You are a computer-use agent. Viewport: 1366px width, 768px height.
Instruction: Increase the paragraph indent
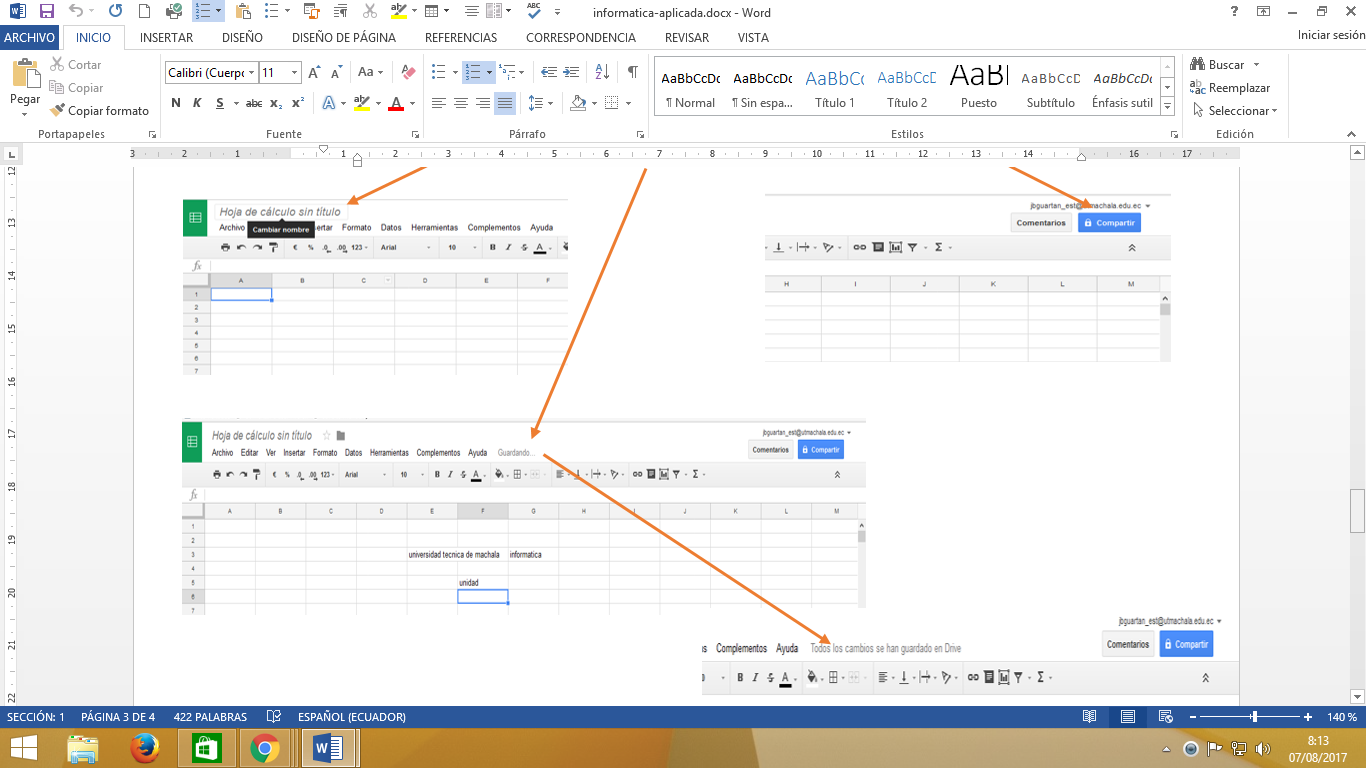point(571,72)
